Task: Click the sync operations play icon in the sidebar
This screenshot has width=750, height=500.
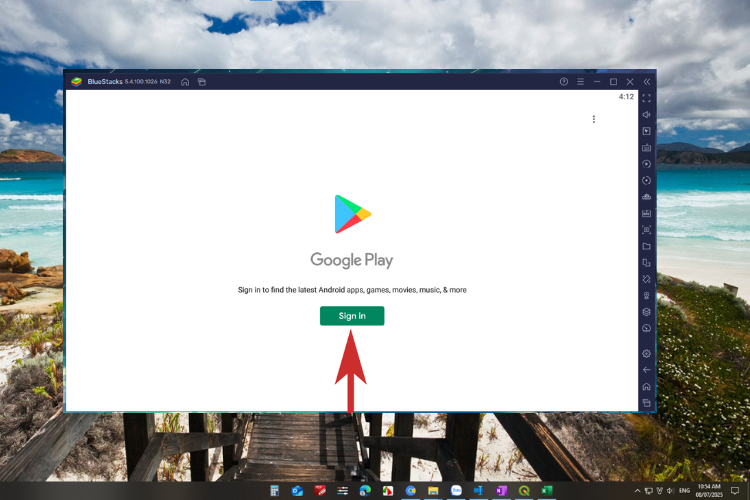Action: click(x=647, y=164)
